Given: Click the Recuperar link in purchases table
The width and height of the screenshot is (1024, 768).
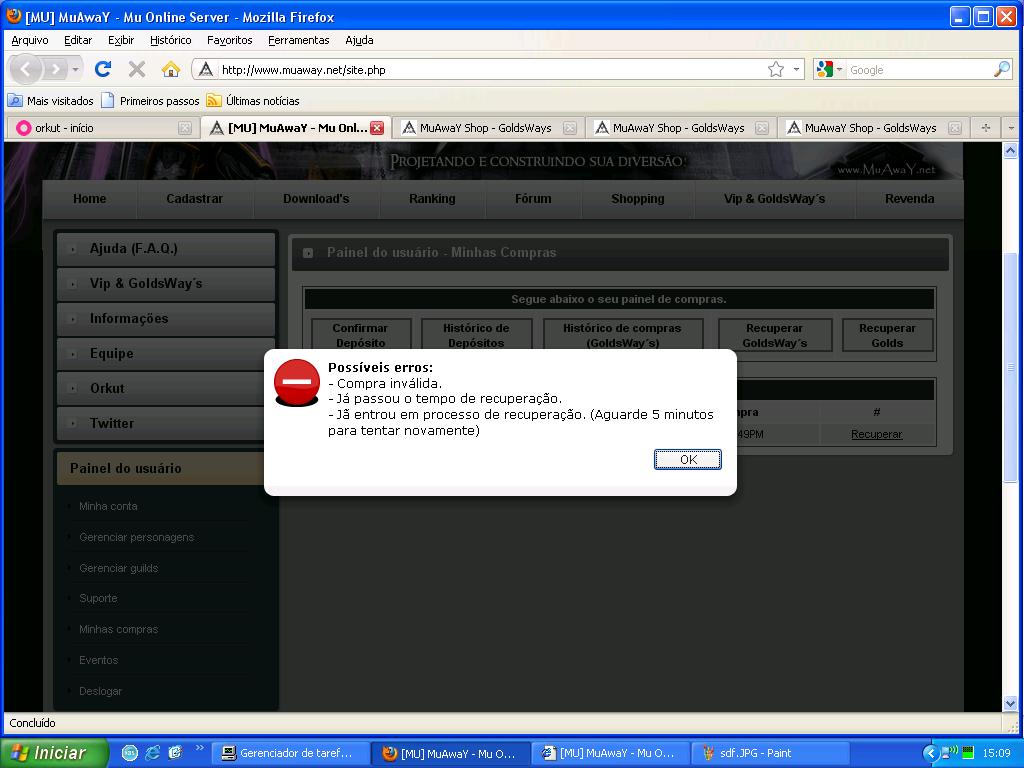Looking at the screenshot, I should (x=876, y=434).
